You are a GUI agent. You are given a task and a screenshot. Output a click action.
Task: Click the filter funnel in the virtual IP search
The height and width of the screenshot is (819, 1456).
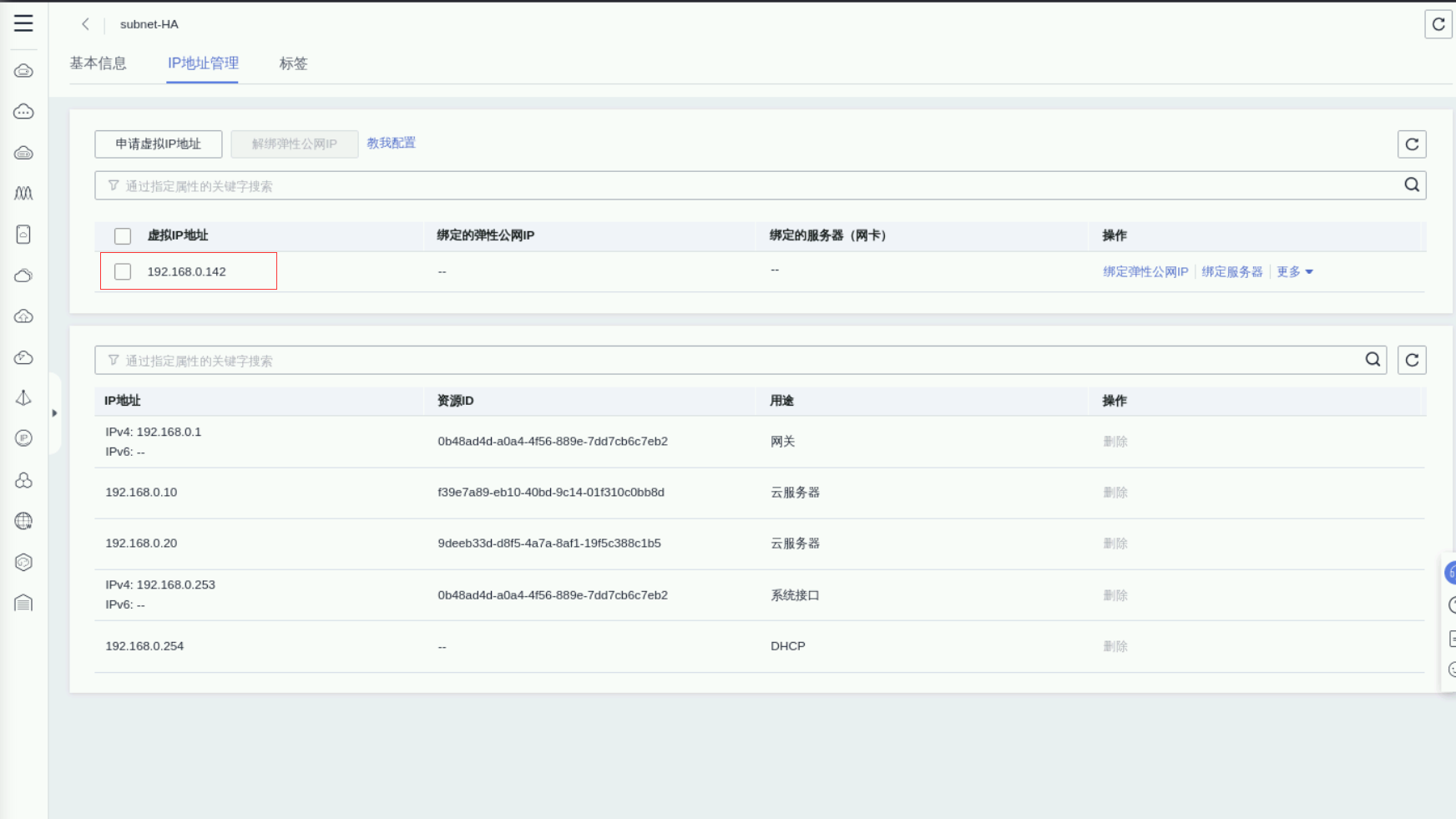tap(114, 185)
